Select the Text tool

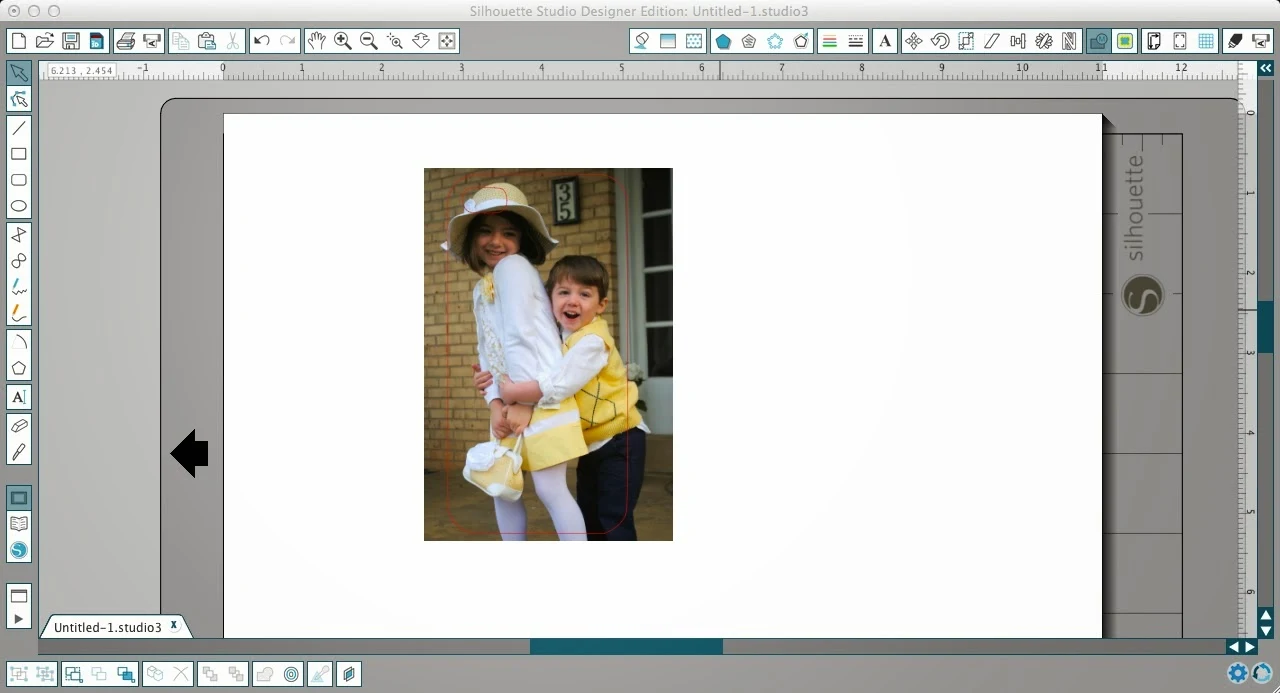coord(18,396)
